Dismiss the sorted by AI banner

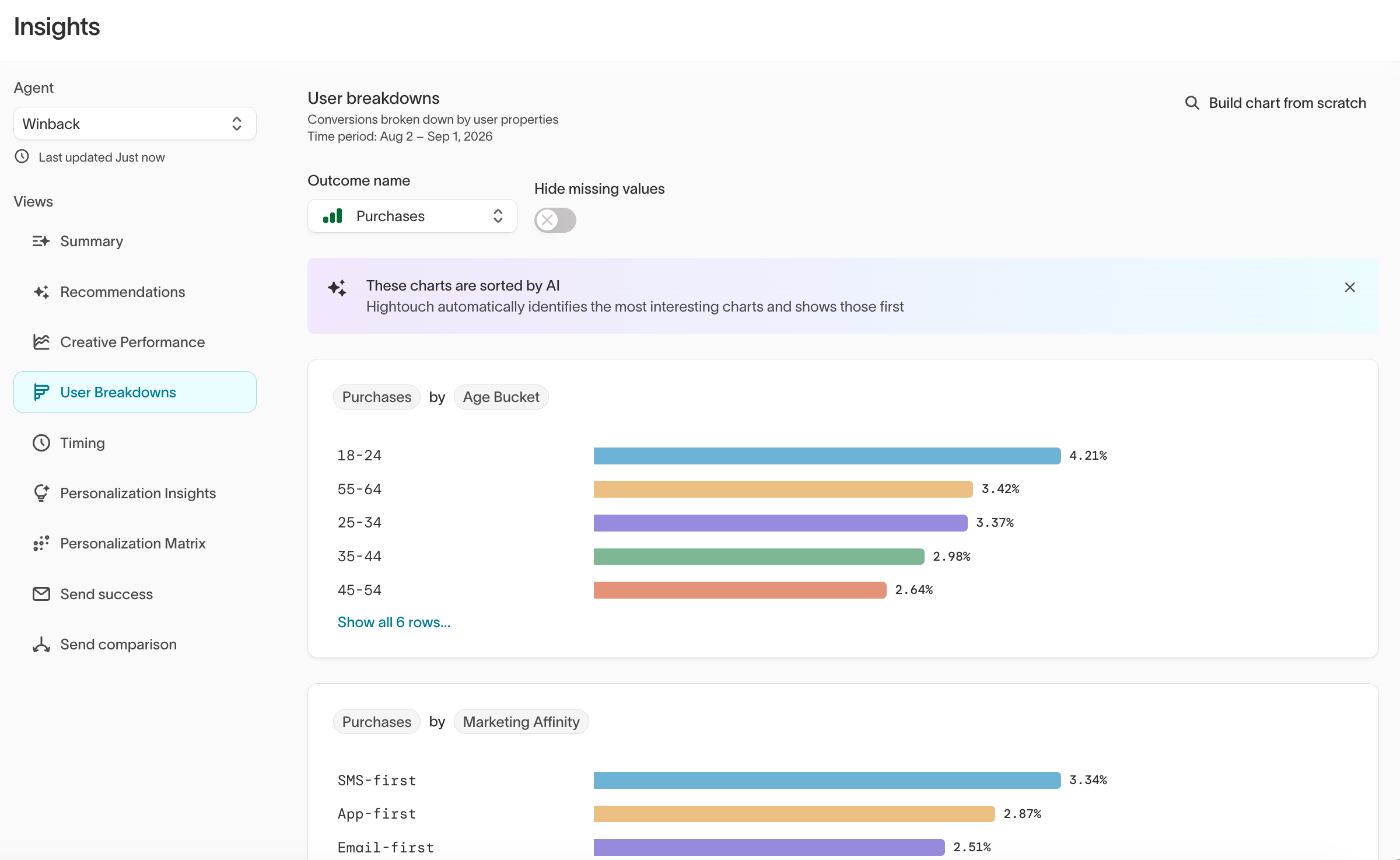pyautogui.click(x=1350, y=287)
